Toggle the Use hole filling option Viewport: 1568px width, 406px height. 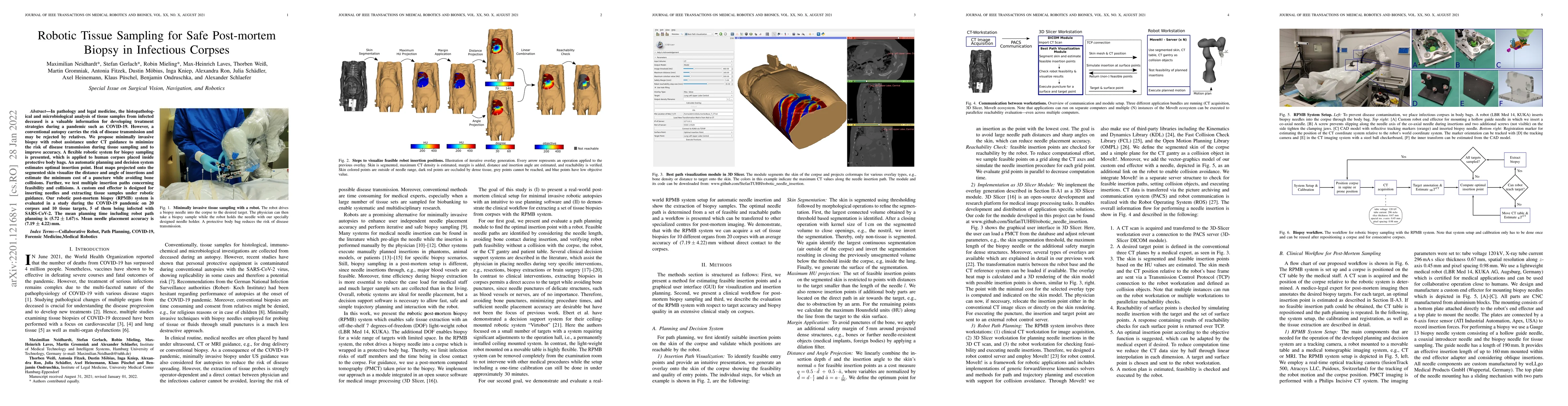pos(662,88)
